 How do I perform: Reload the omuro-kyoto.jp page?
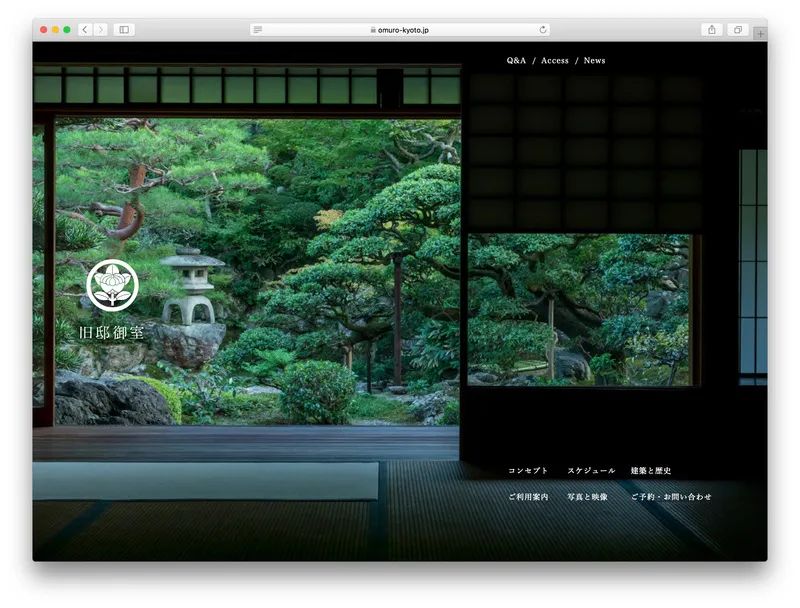pos(543,30)
